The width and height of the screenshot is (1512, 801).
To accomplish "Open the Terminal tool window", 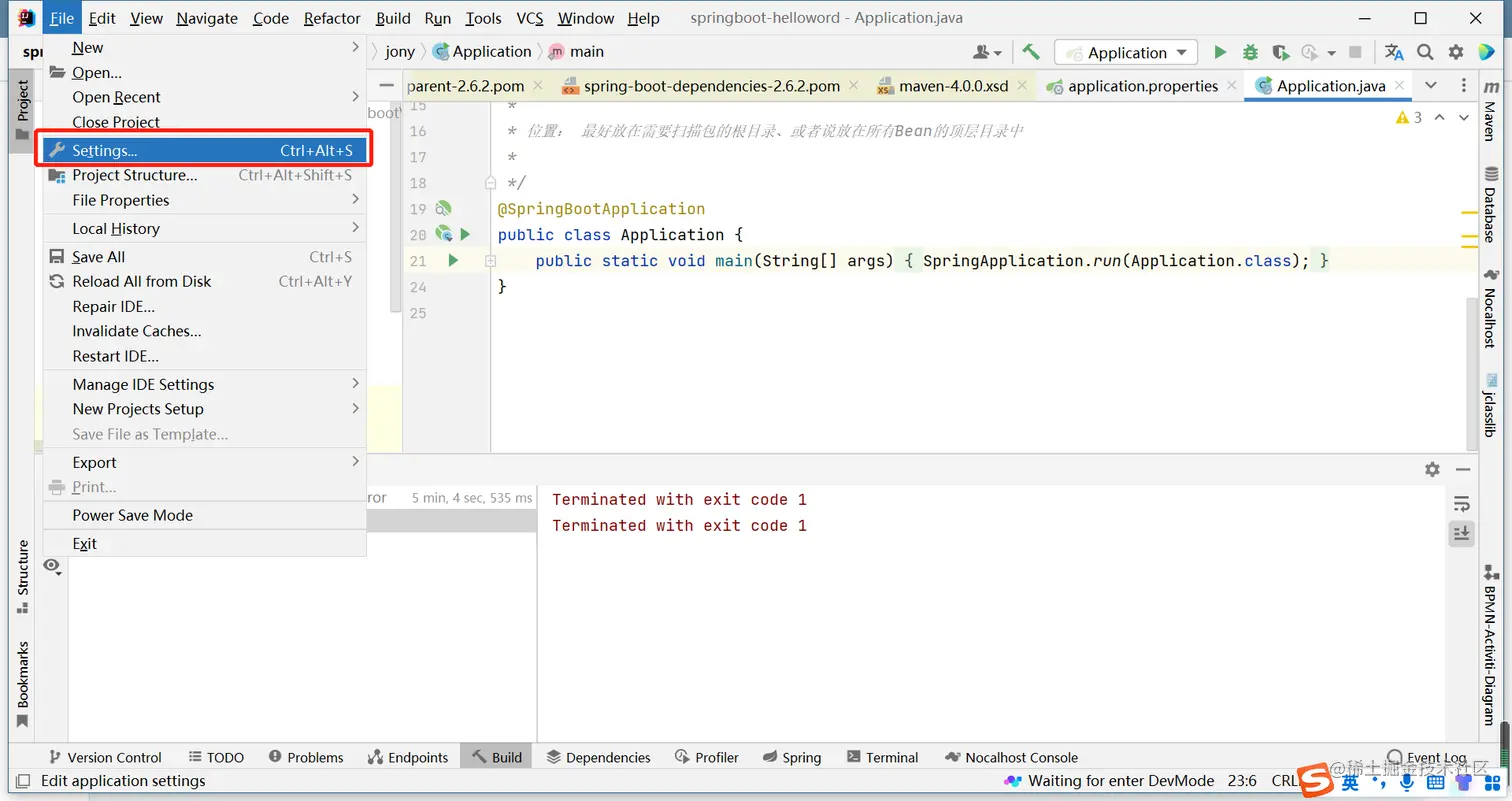I will tap(882, 758).
